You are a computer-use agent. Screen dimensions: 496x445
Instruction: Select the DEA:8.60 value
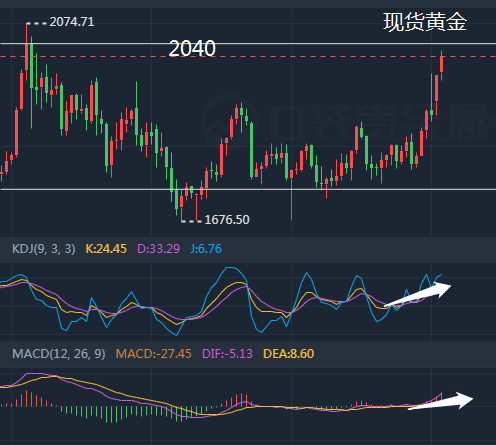pos(289,354)
